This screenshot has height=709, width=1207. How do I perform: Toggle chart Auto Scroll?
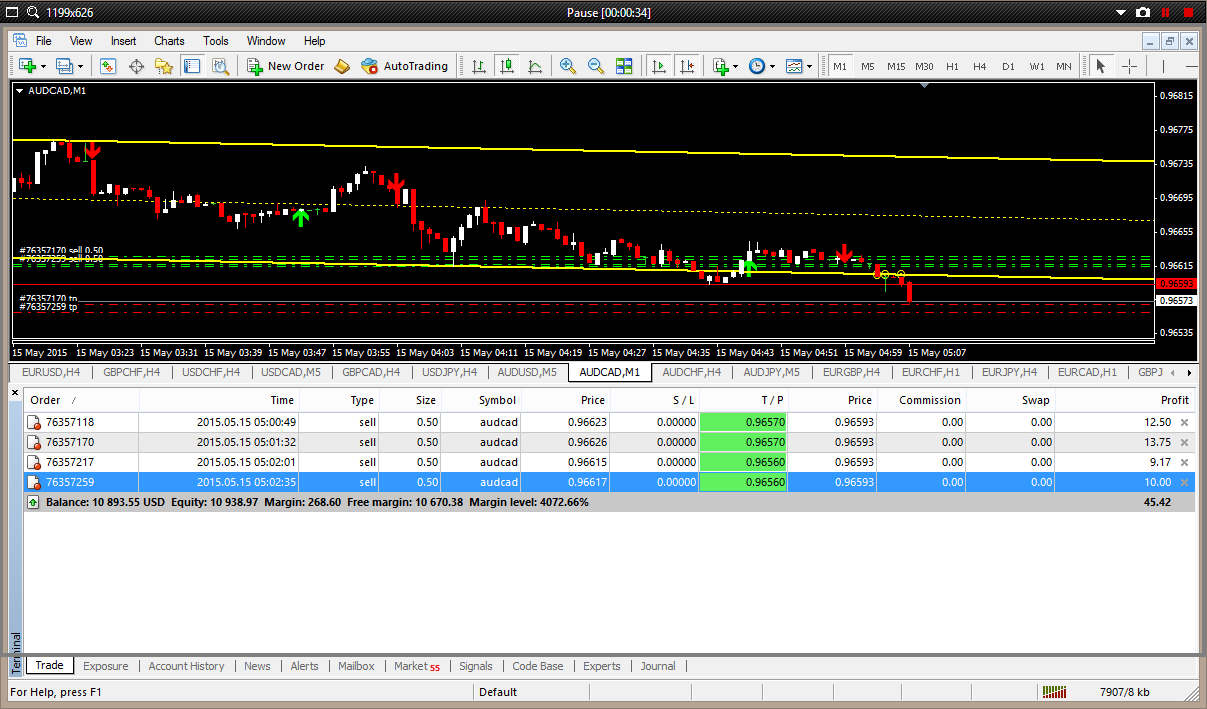pyautogui.click(x=658, y=66)
